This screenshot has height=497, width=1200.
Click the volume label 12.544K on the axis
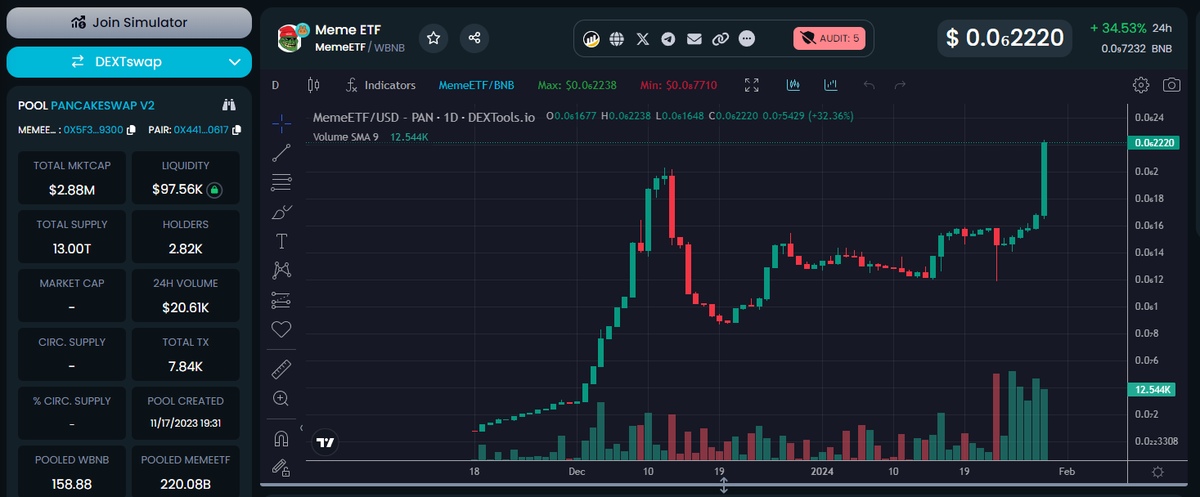point(1154,389)
